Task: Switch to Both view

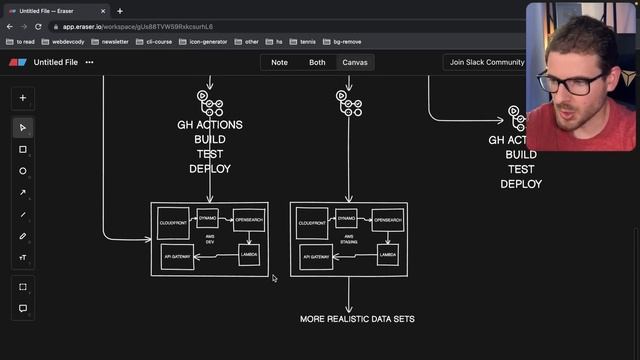Action: pyautogui.click(x=317, y=62)
